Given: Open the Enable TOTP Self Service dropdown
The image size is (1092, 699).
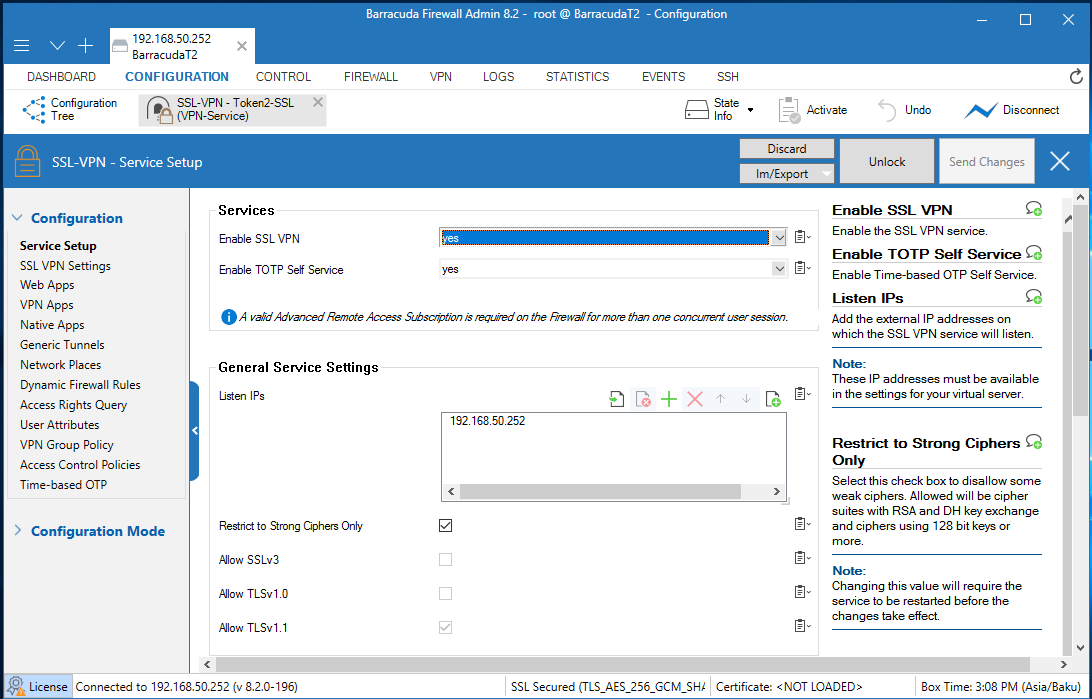Looking at the screenshot, I should pyautogui.click(x=779, y=269).
